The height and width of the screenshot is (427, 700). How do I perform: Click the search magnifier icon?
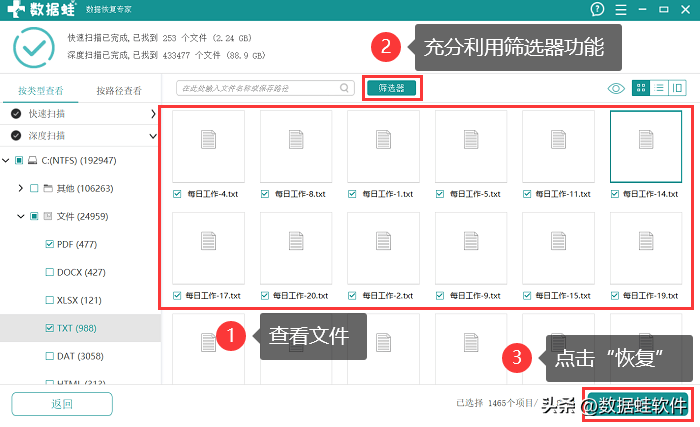(x=344, y=88)
